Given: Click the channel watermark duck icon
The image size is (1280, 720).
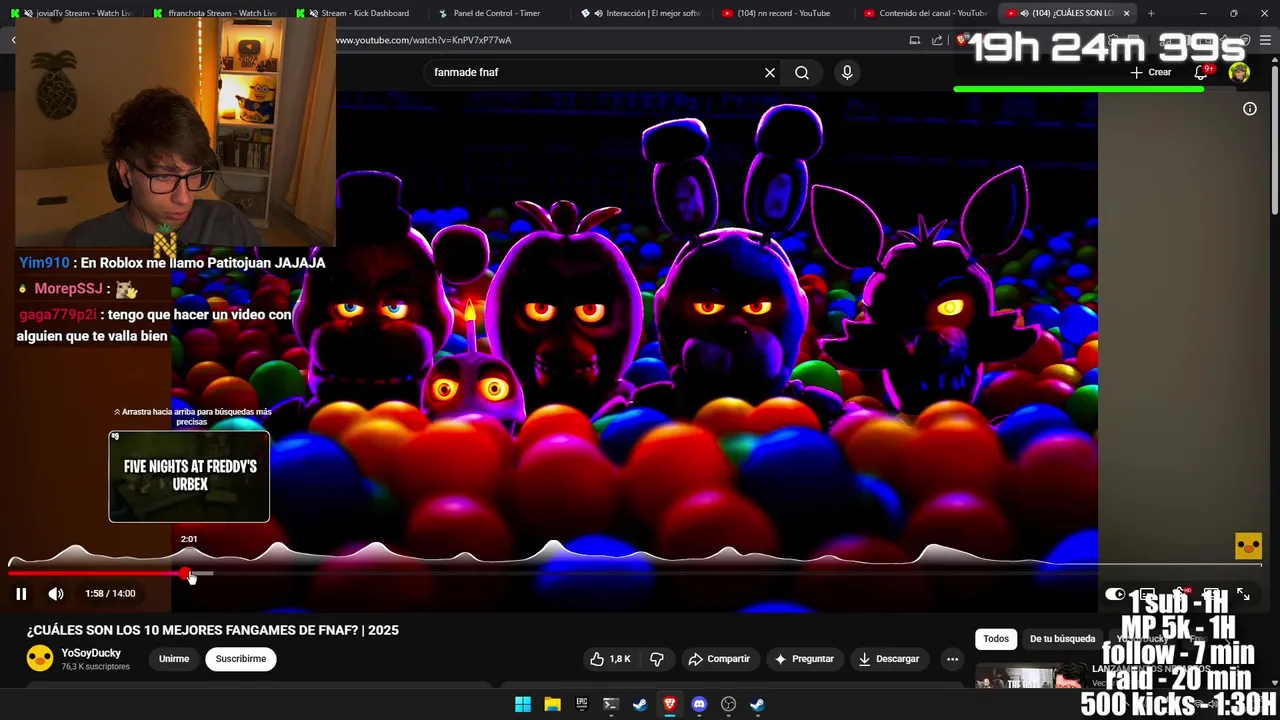Looking at the screenshot, I should click(1248, 546).
